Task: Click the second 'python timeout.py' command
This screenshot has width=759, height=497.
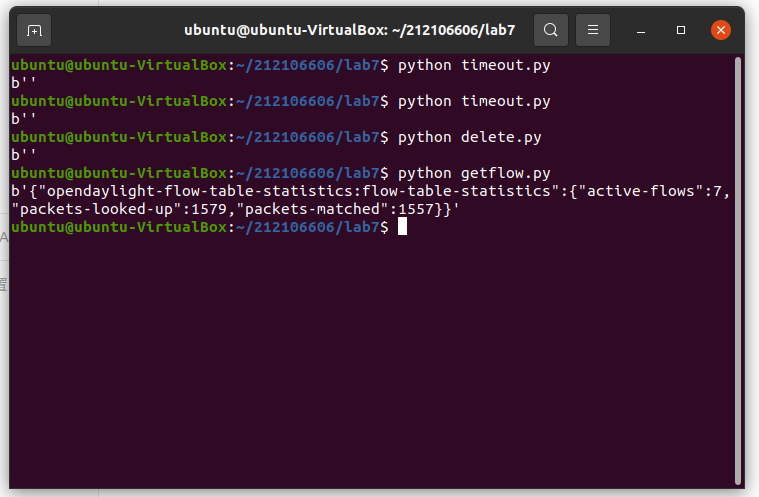Action: pyautogui.click(x=474, y=101)
